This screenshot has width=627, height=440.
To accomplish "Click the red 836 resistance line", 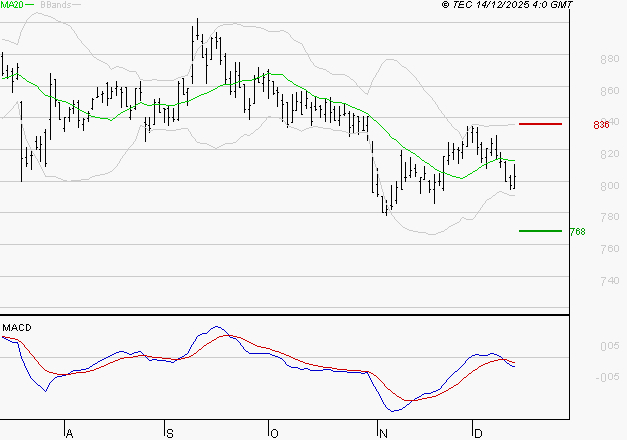I will point(540,124).
